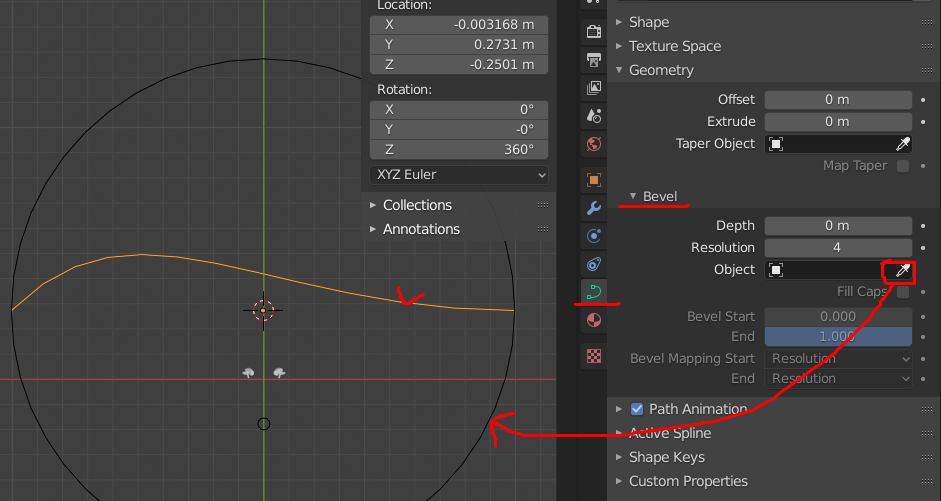Expand the Annotations panel
The image size is (941, 501).
point(373,229)
